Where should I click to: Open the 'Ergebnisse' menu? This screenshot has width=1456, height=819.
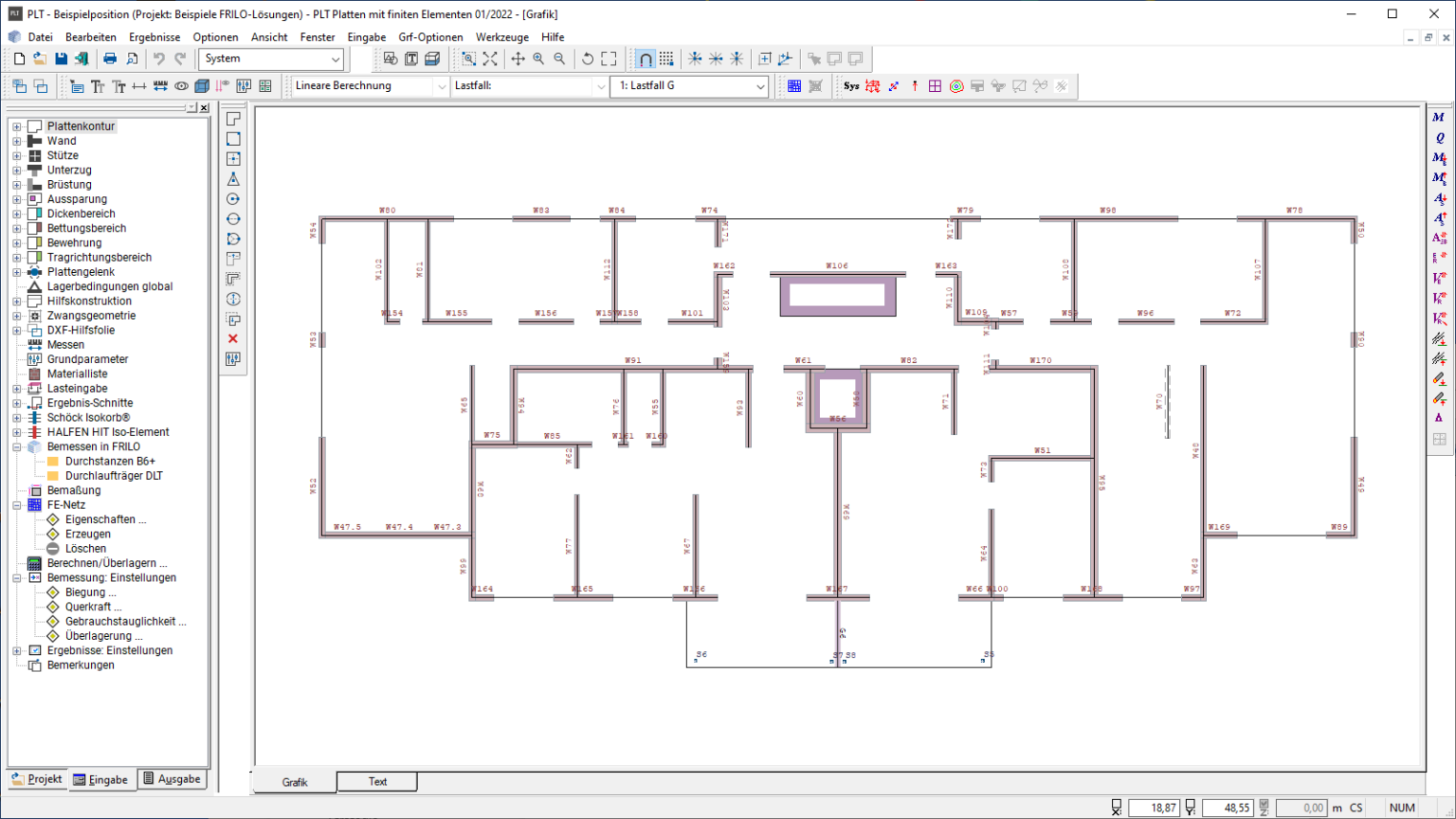pos(155,37)
